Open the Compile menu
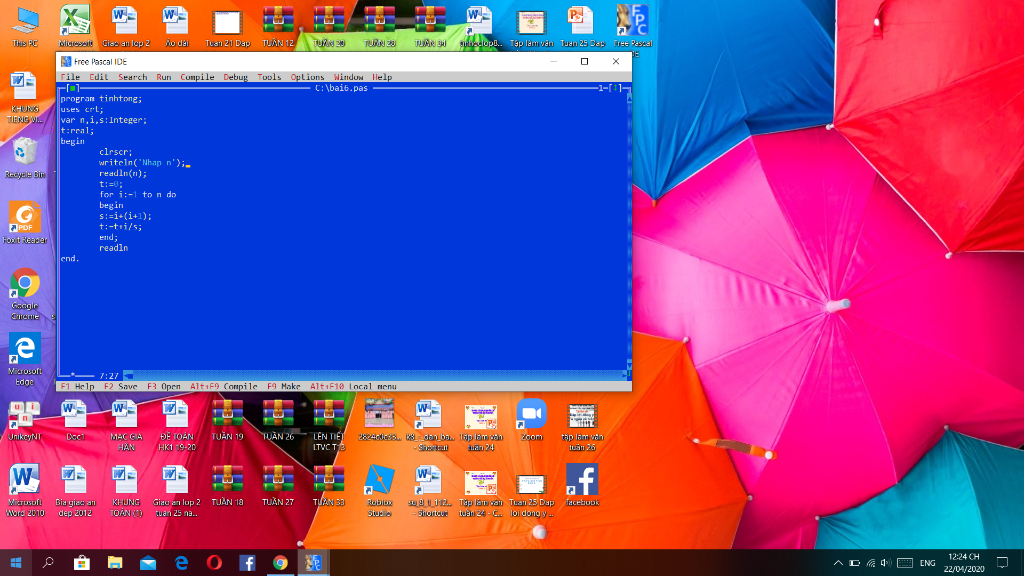 pos(197,77)
